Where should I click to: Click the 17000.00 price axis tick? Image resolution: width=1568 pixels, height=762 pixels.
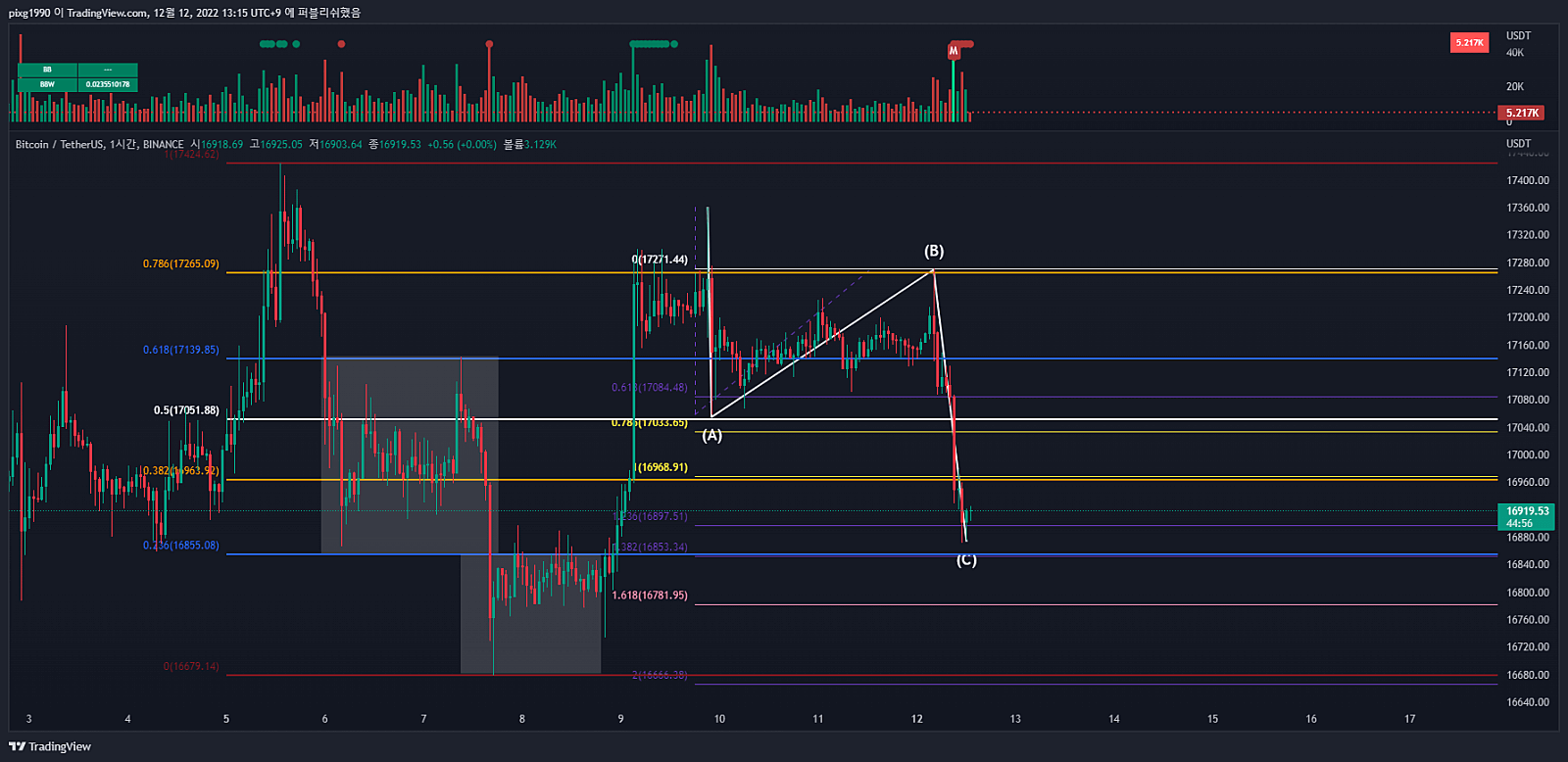point(1528,455)
